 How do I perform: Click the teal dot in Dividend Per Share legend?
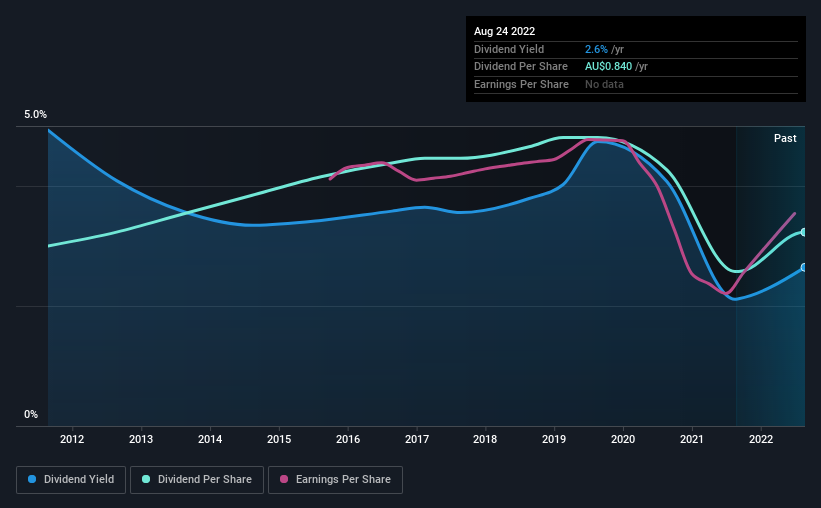tap(146, 479)
